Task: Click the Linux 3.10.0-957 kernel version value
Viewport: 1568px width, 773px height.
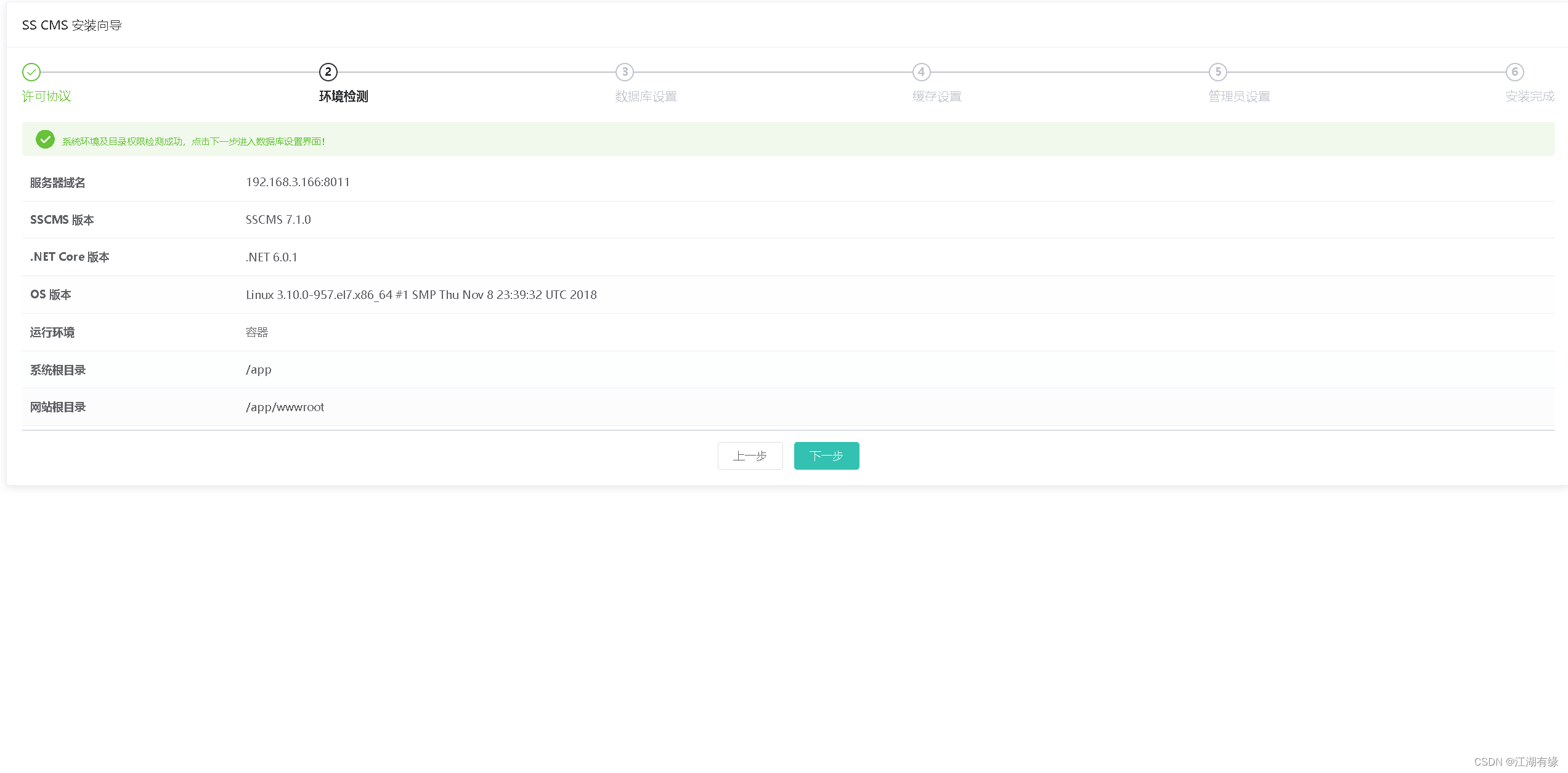Action: click(x=421, y=295)
